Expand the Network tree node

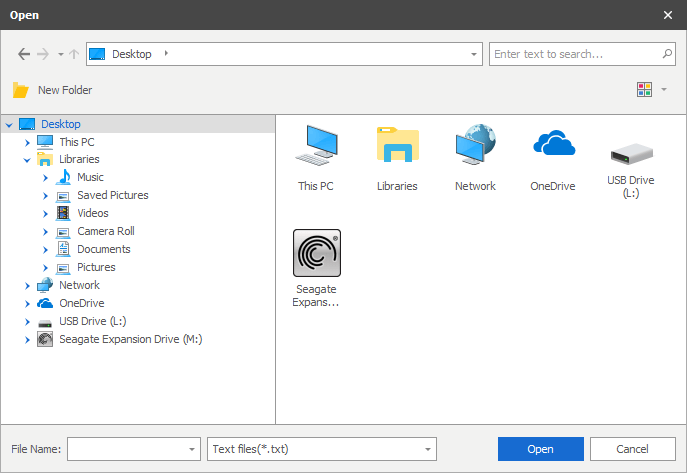click(x=27, y=286)
